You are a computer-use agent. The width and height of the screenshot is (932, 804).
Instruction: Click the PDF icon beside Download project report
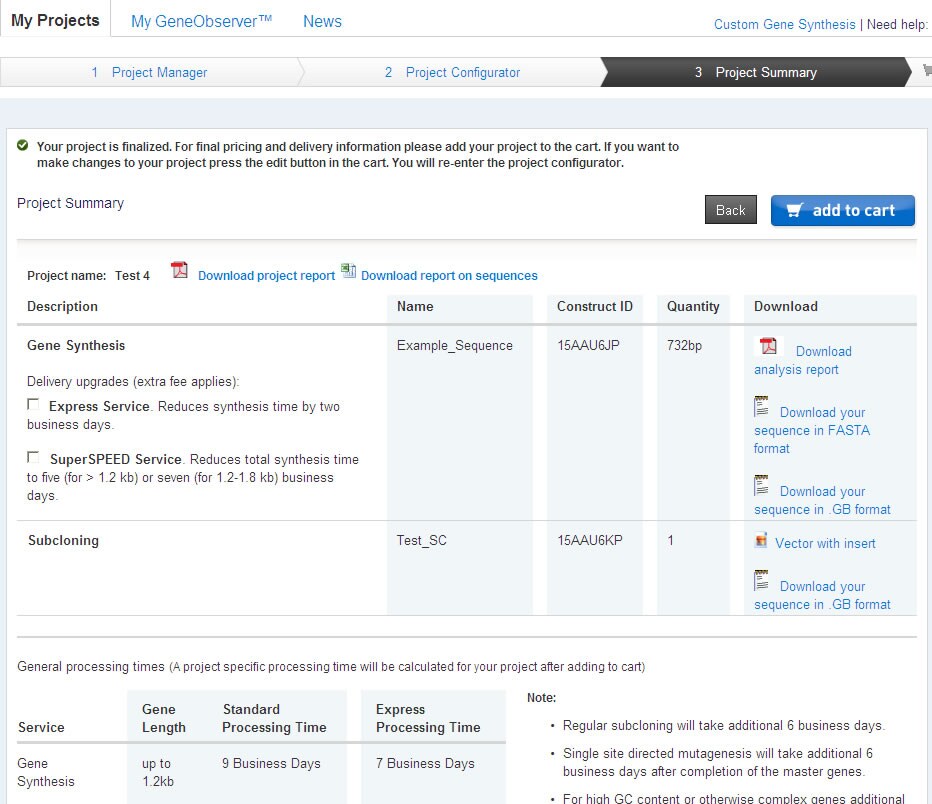pos(179,270)
